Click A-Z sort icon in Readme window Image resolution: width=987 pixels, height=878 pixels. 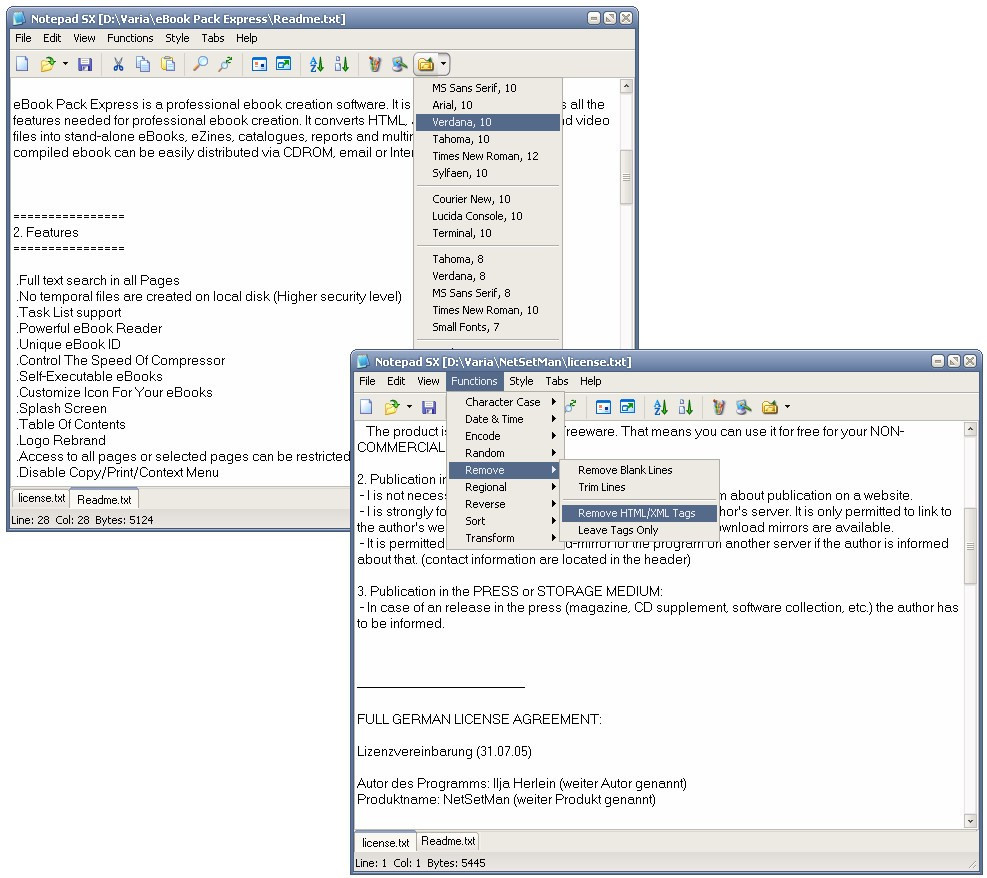pos(317,64)
